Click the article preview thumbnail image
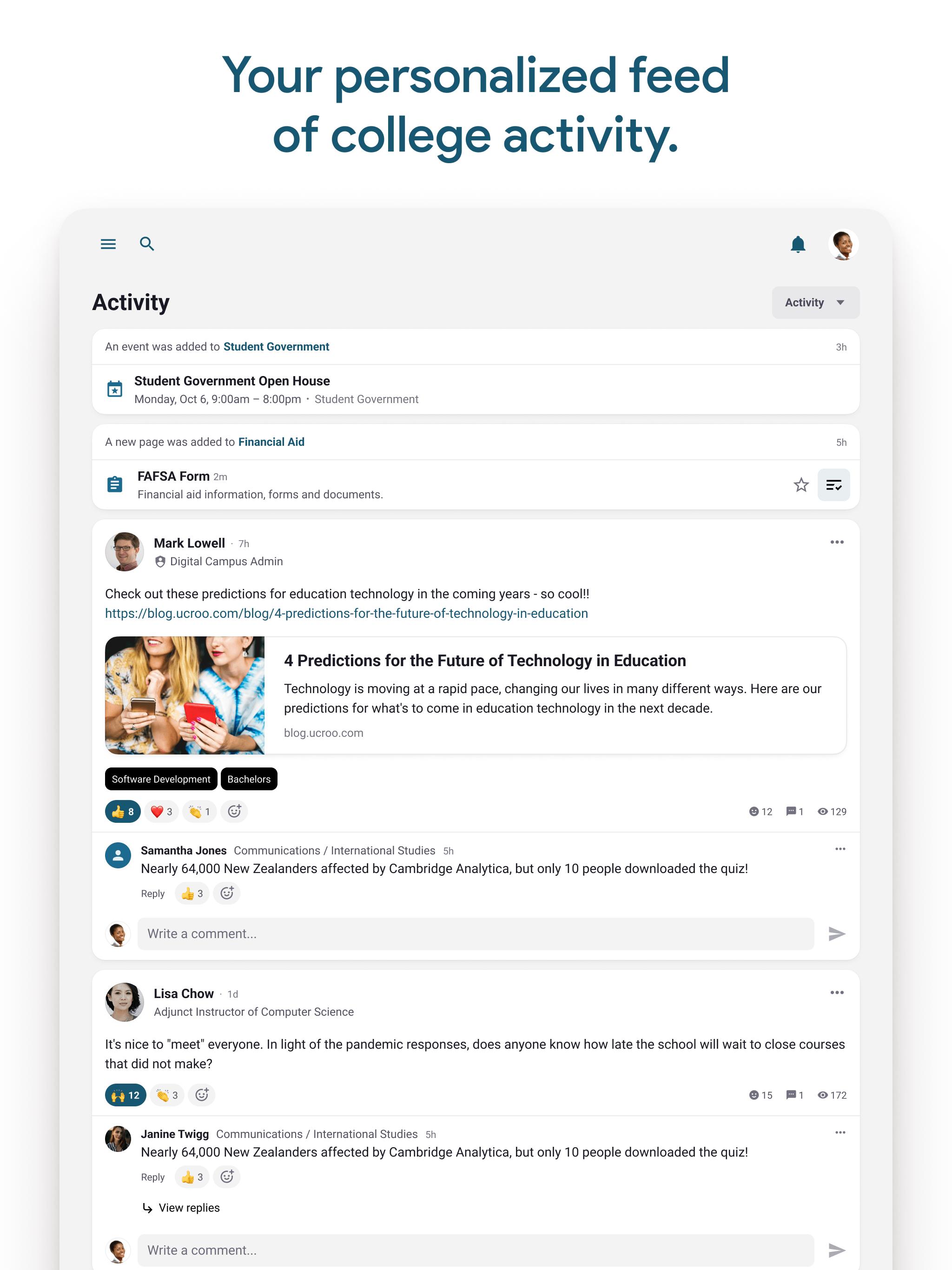Image resolution: width=952 pixels, height=1270 pixels. (185, 695)
